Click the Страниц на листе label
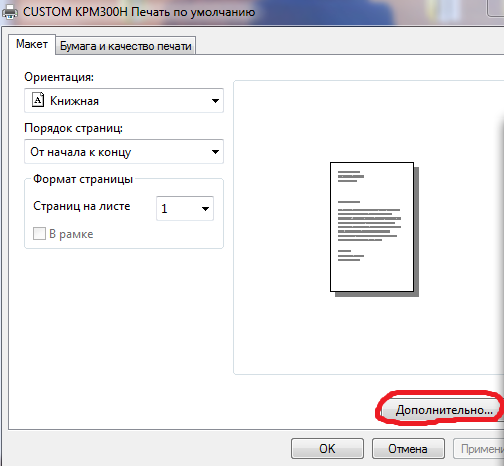This screenshot has width=504, height=466. (82, 206)
